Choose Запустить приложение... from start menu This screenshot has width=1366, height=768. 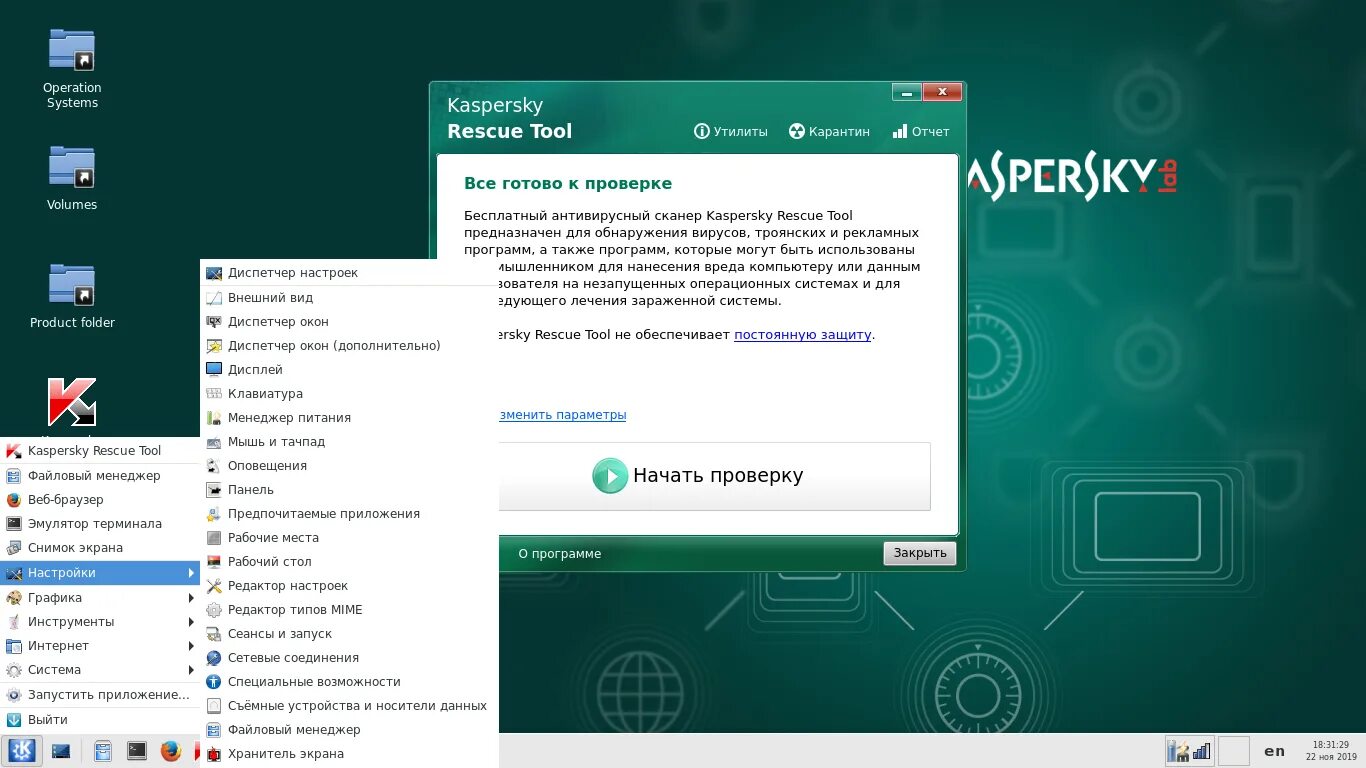[x=100, y=695]
